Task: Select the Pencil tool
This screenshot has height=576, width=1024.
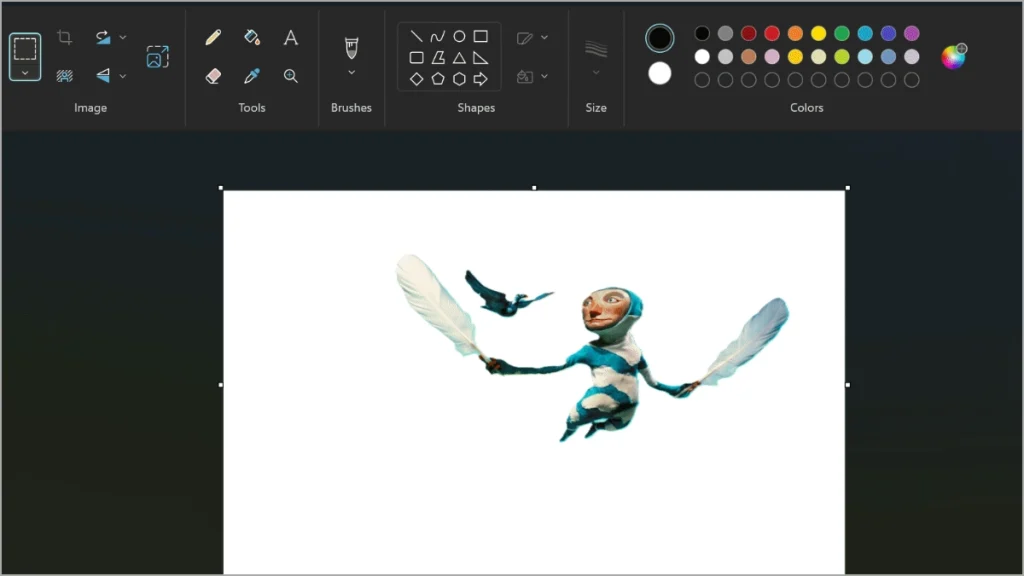Action: point(213,37)
